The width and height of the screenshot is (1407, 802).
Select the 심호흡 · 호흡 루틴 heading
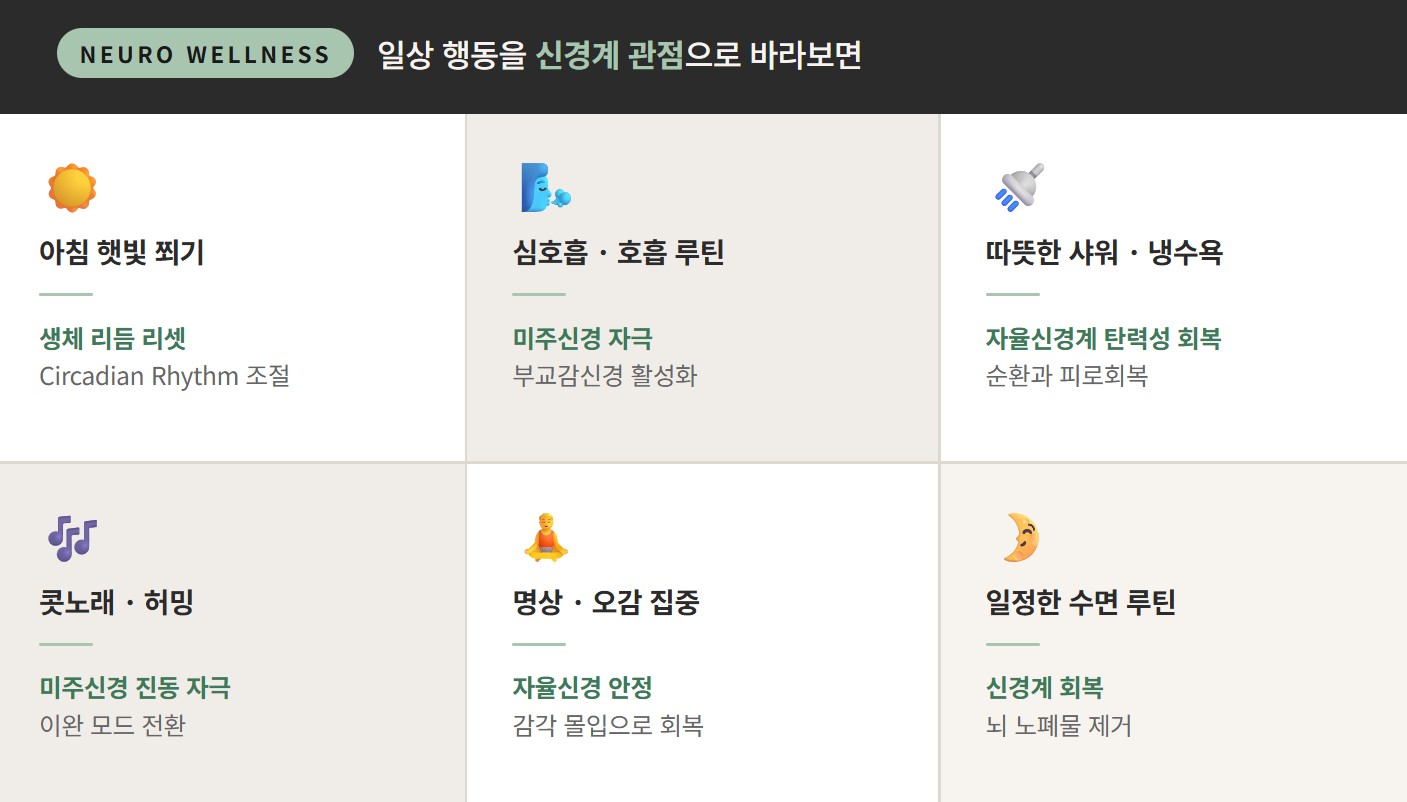pyautogui.click(x=618, y=252)
